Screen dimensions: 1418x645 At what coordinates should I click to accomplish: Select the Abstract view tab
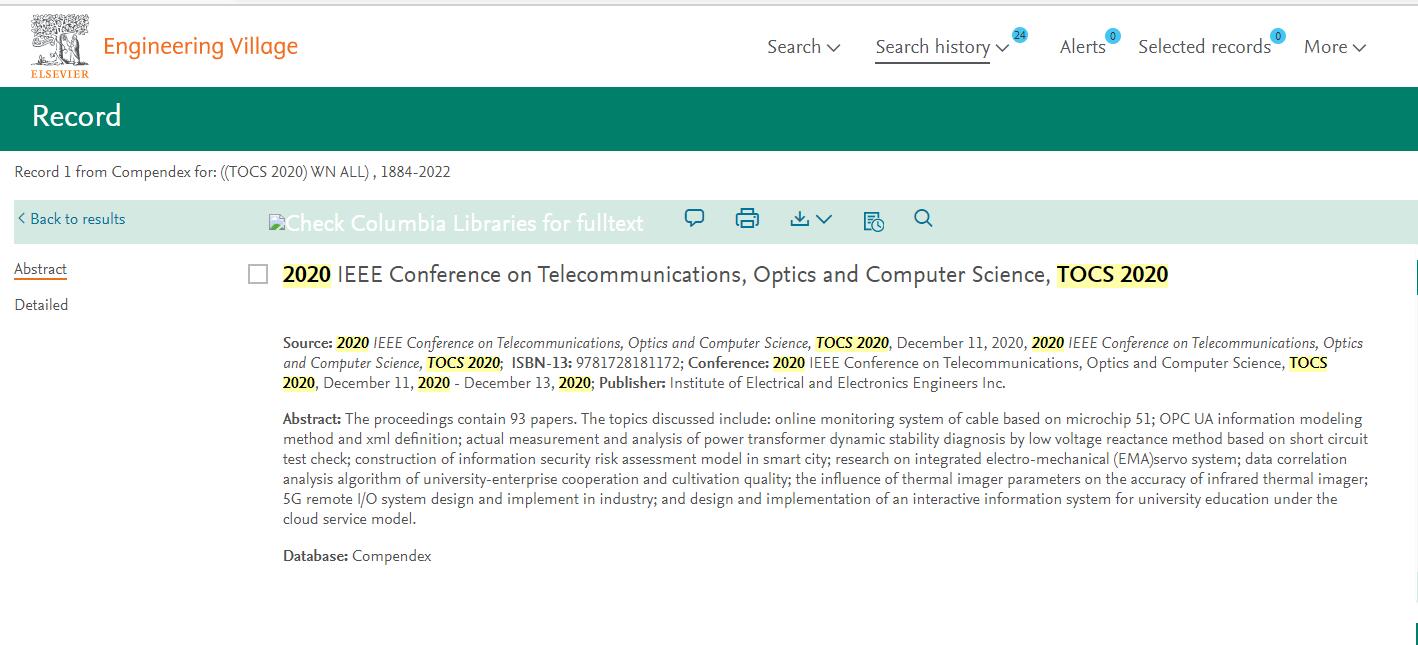pos(40,269)
